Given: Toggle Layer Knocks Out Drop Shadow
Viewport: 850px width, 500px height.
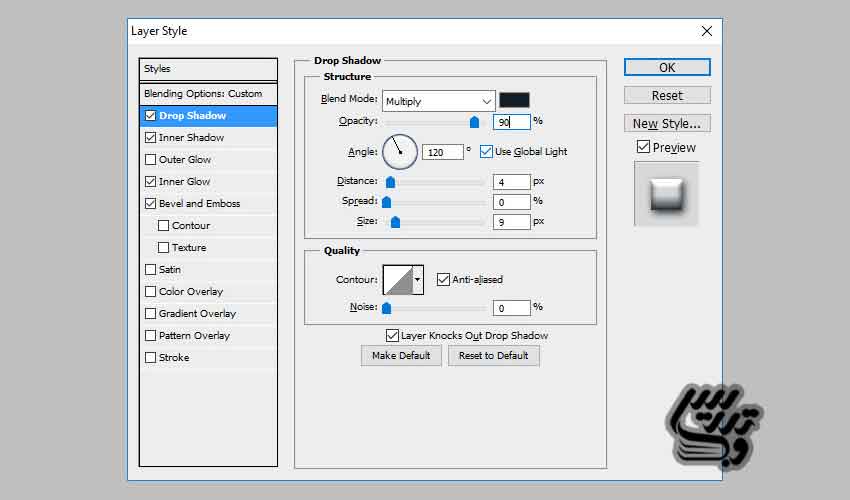Looking at the screenshot, I should click(392, 336).
